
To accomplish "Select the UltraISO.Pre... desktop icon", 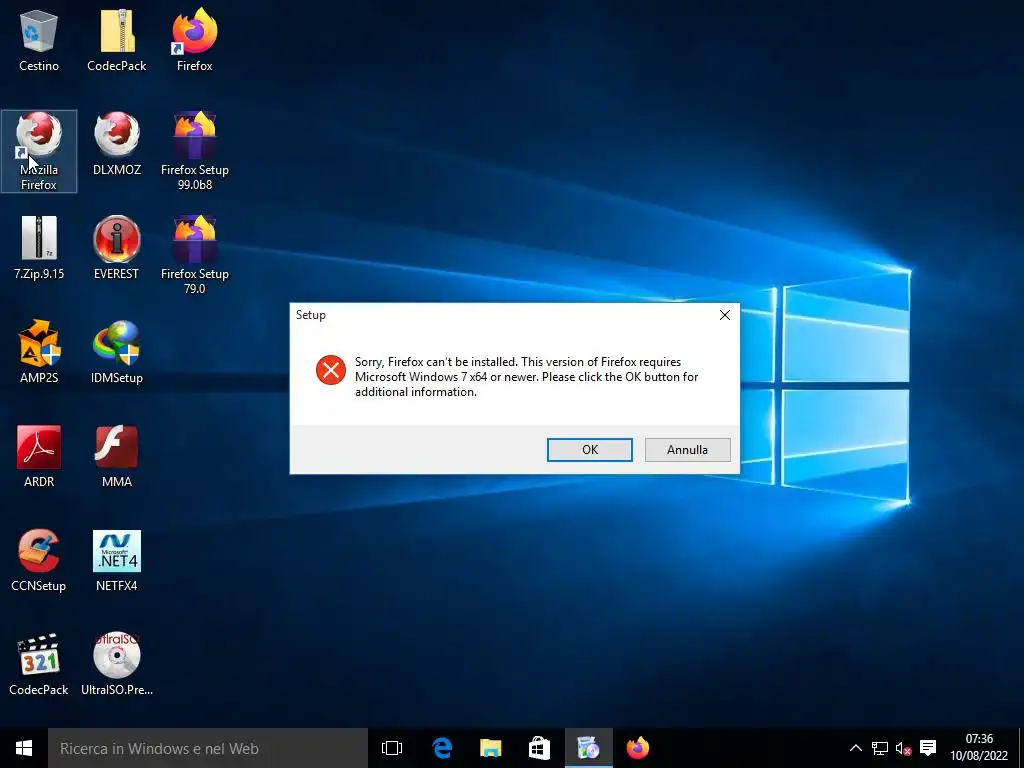I will [117, 664].
